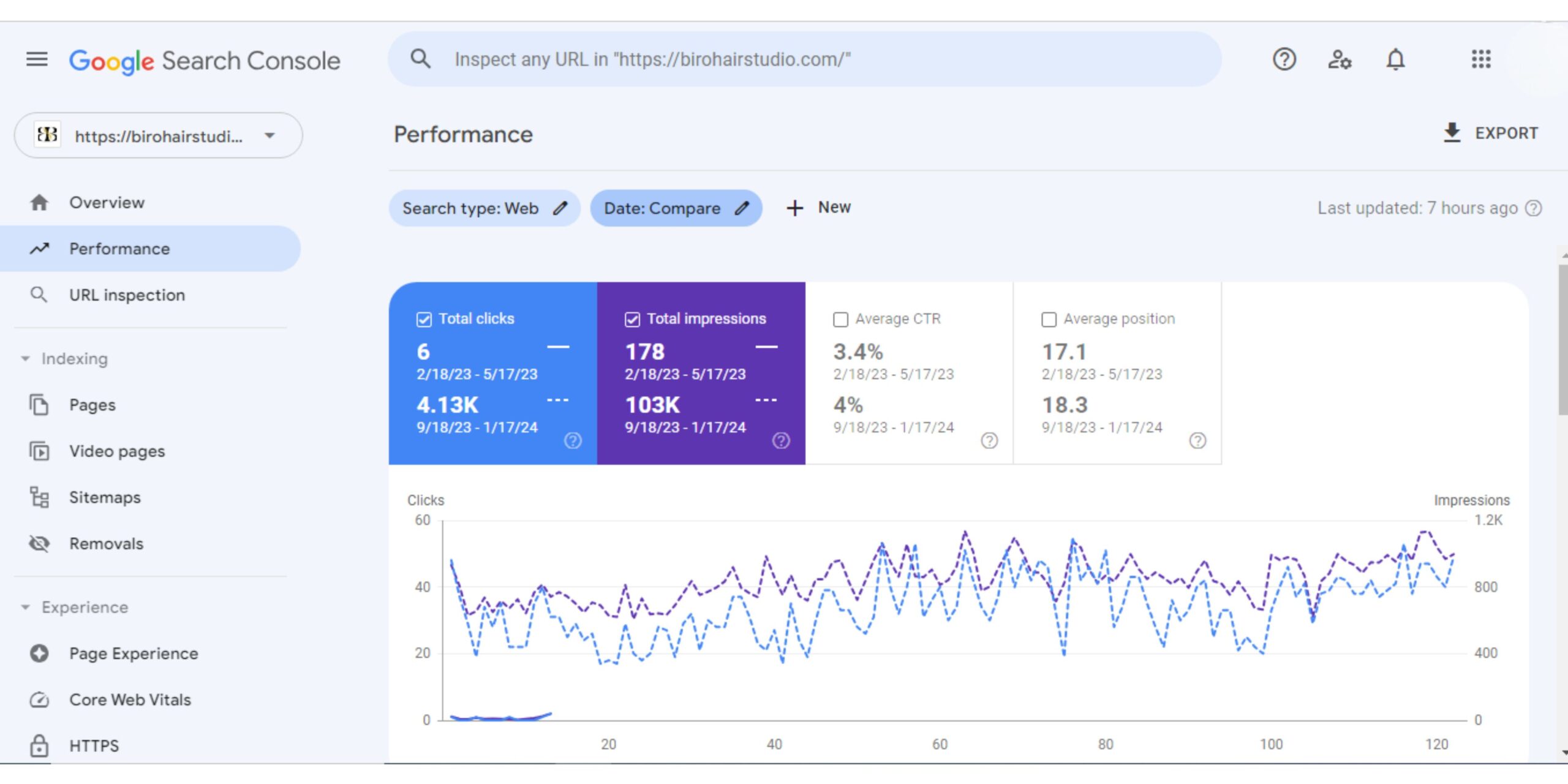Open Video pages in sidebar

tap(150, 451)
